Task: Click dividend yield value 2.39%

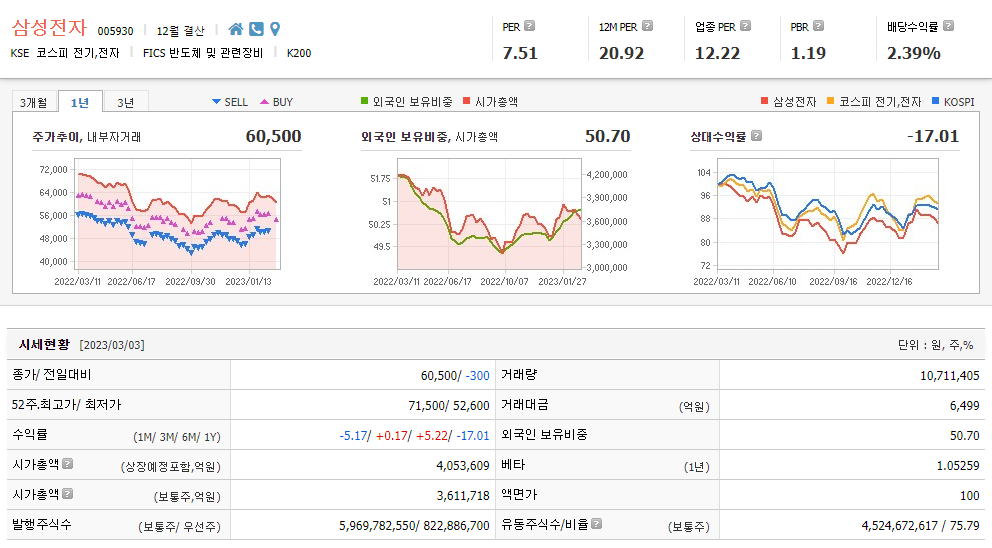Action: 914,53
